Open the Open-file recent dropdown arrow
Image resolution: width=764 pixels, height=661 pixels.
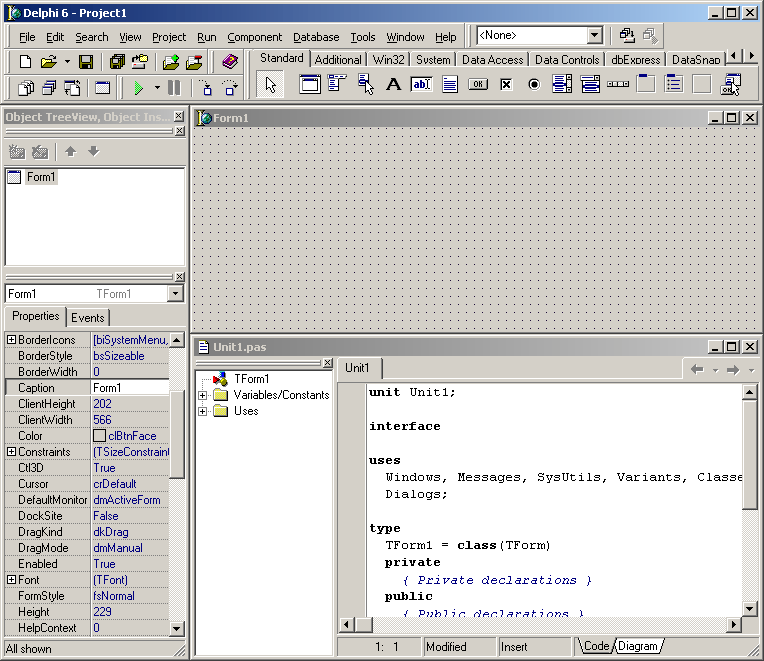point(67,62)
